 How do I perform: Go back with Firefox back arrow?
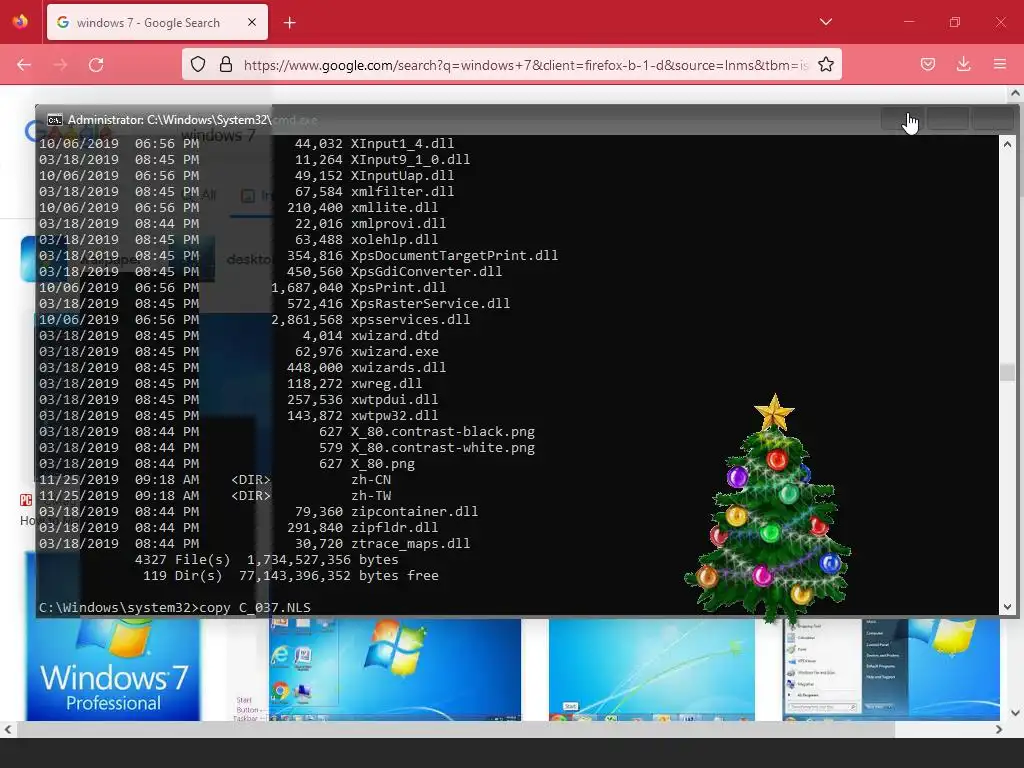[24, 65]
